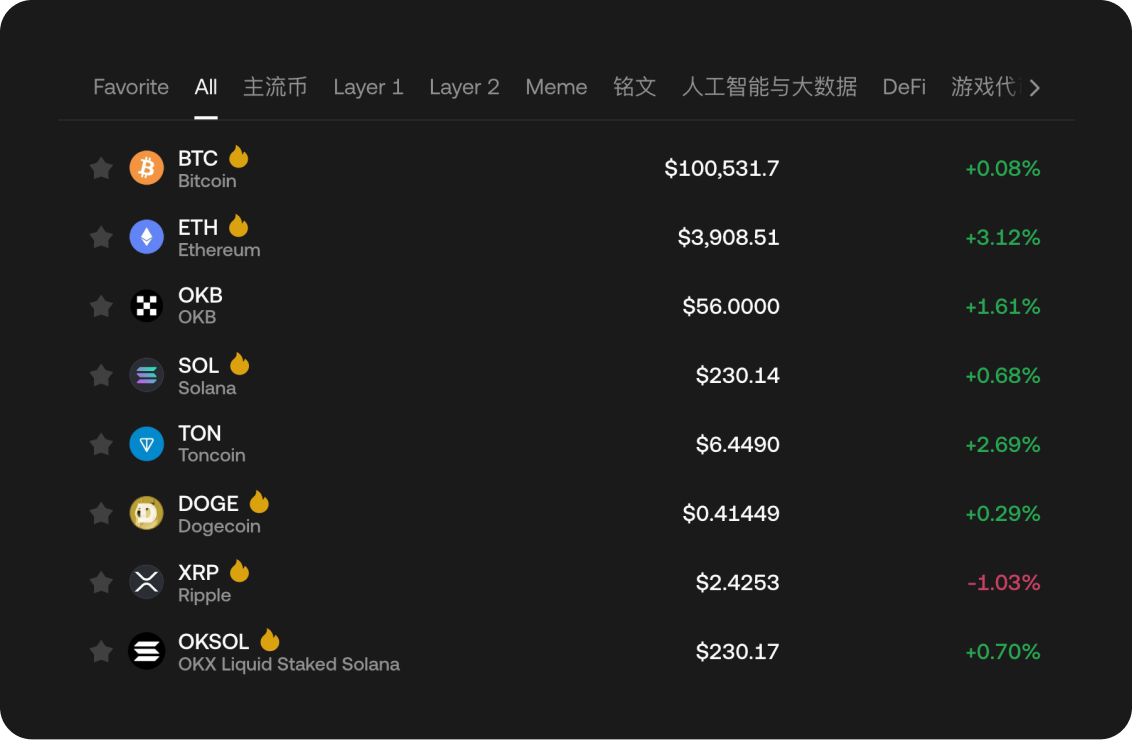Expand more categories with right arrow chevron
1132x740 pixels.
(1035, 87)
